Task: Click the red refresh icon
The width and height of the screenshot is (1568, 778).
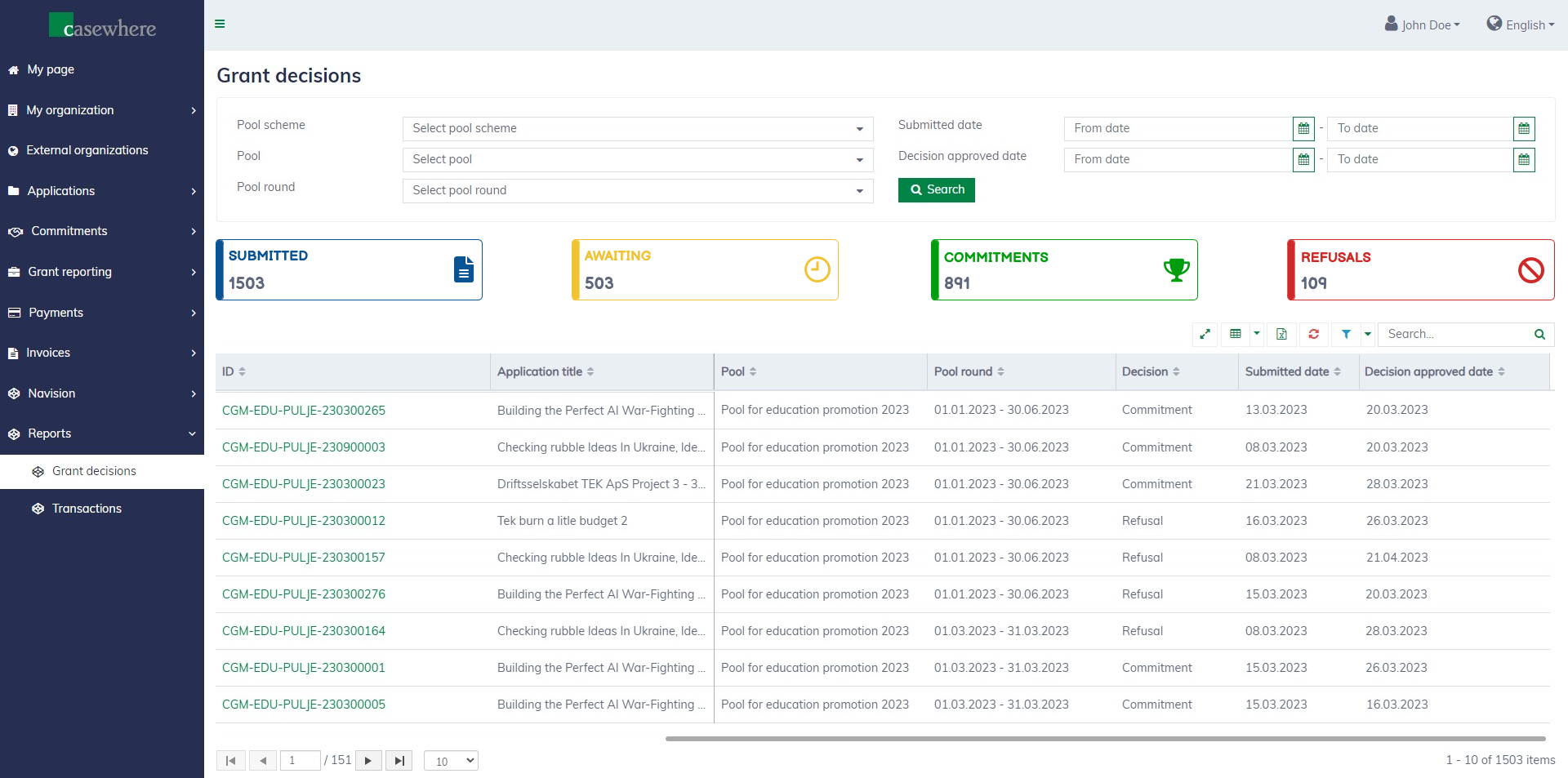Action: tap(1313, 334)
